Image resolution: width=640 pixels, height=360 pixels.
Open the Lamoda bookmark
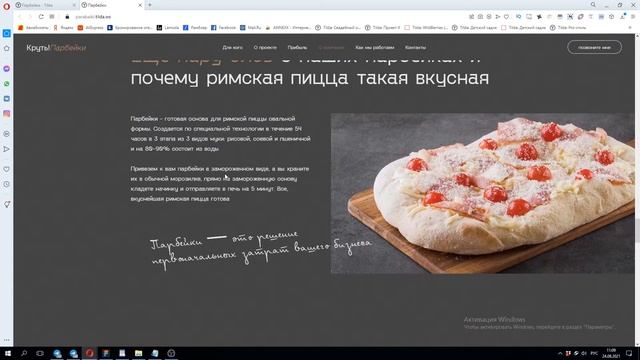(168, 28)
